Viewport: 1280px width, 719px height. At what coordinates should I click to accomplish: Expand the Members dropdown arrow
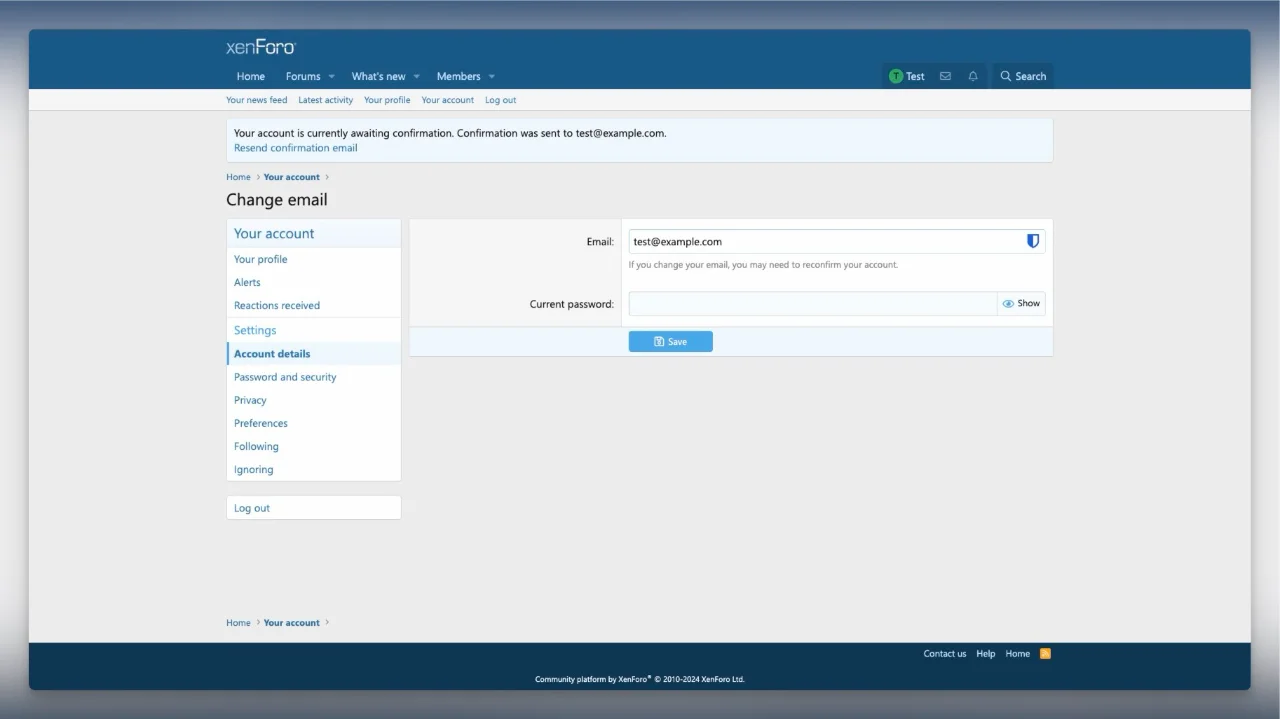click(x=492, y=77)
